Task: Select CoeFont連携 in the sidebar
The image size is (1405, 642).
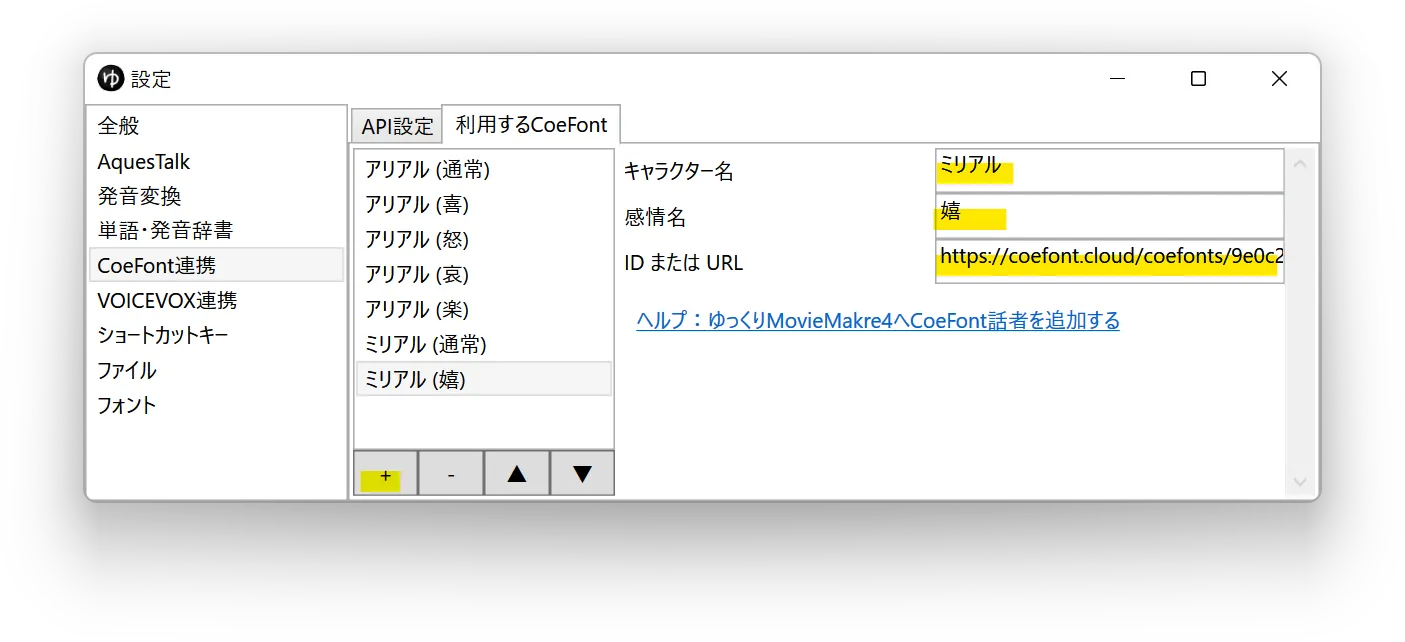Action: 216,265
